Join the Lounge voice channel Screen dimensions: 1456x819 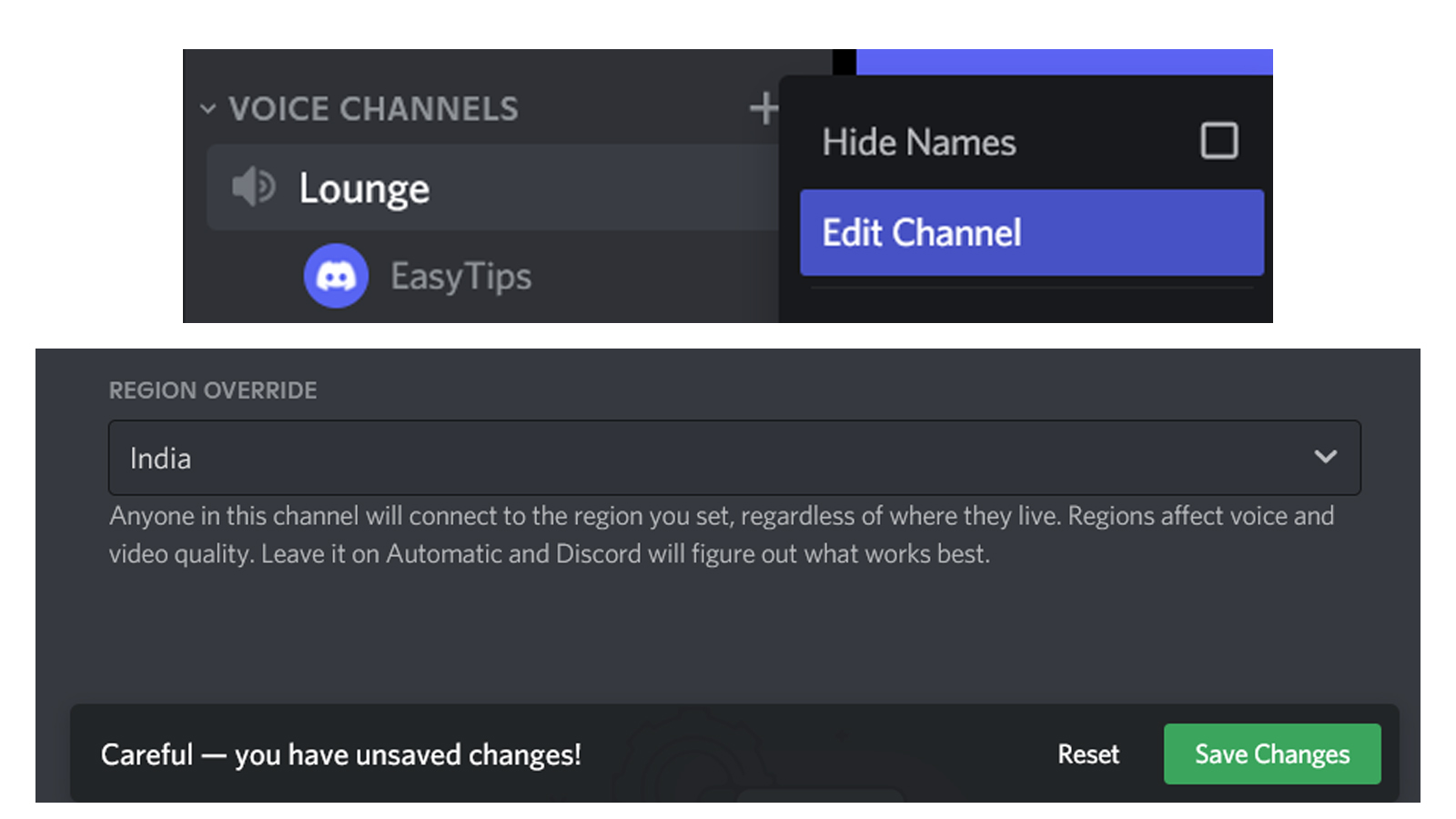tap(364, 188)
